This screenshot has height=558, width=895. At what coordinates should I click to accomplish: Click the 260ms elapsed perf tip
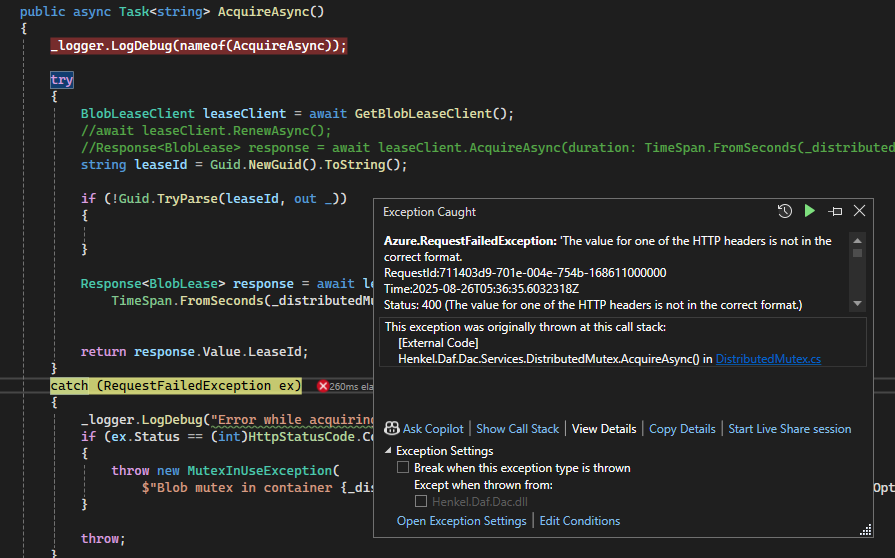coord(351,387)
